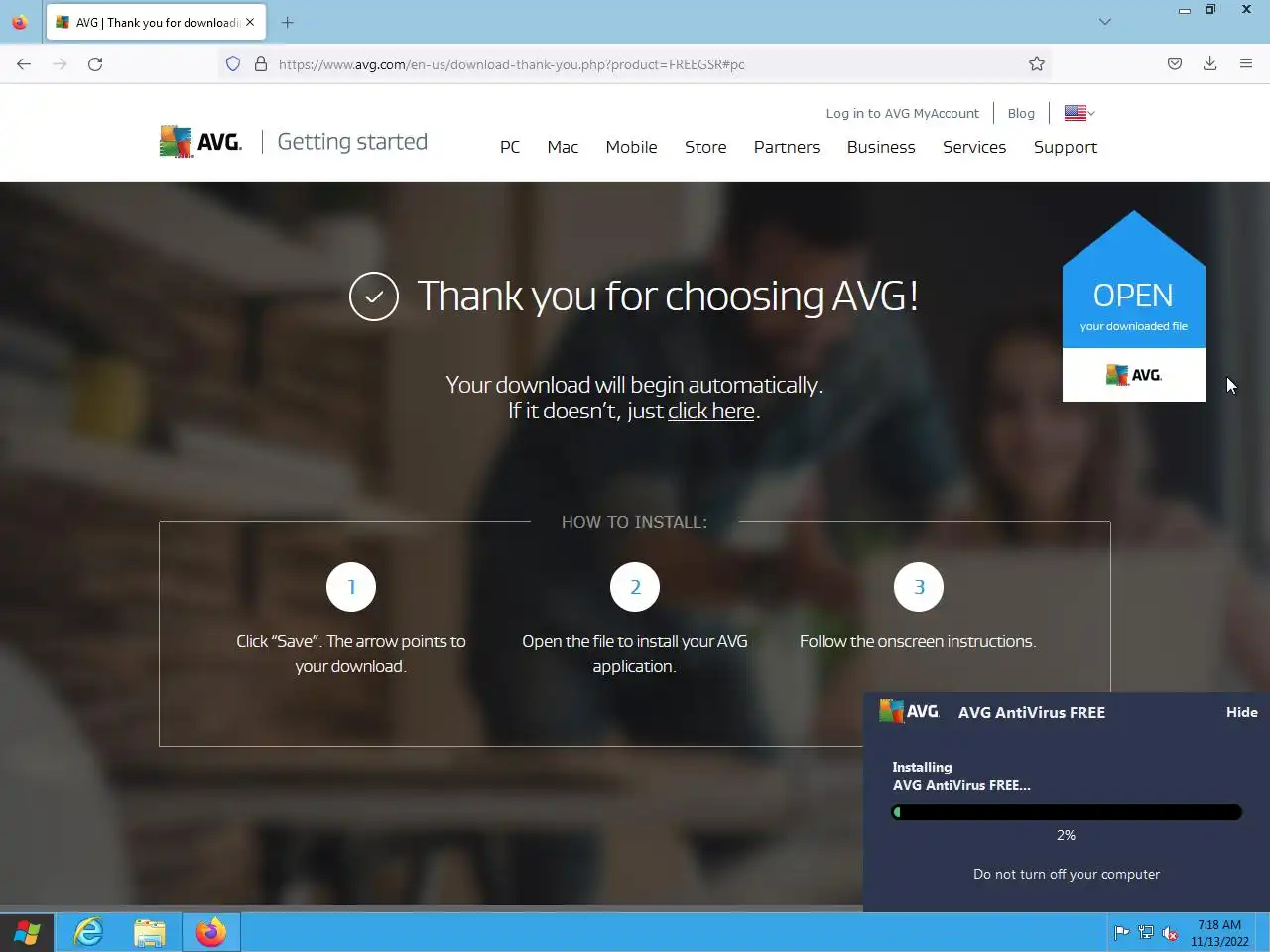The height and width of the screenshot is (952, 1270).
Task: Open the Save to Pocket icon
Action: pos(1175,64)
